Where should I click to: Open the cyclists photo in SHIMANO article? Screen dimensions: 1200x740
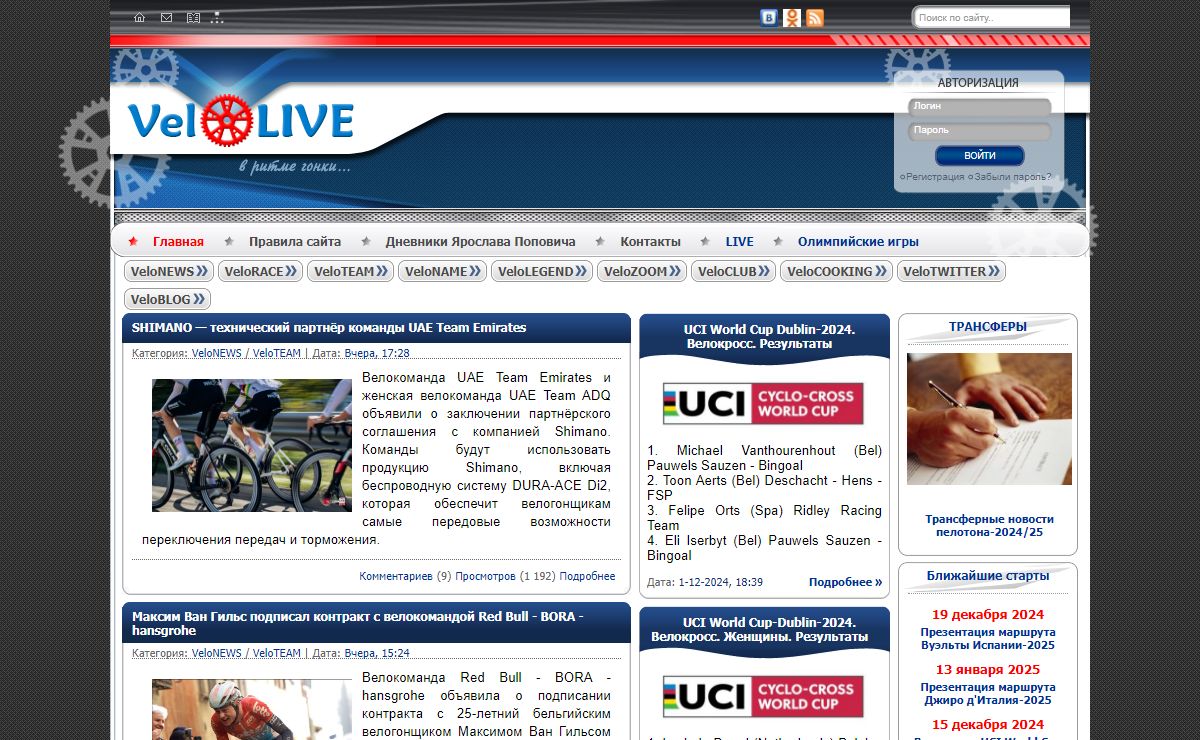click(x=252, y=445)
